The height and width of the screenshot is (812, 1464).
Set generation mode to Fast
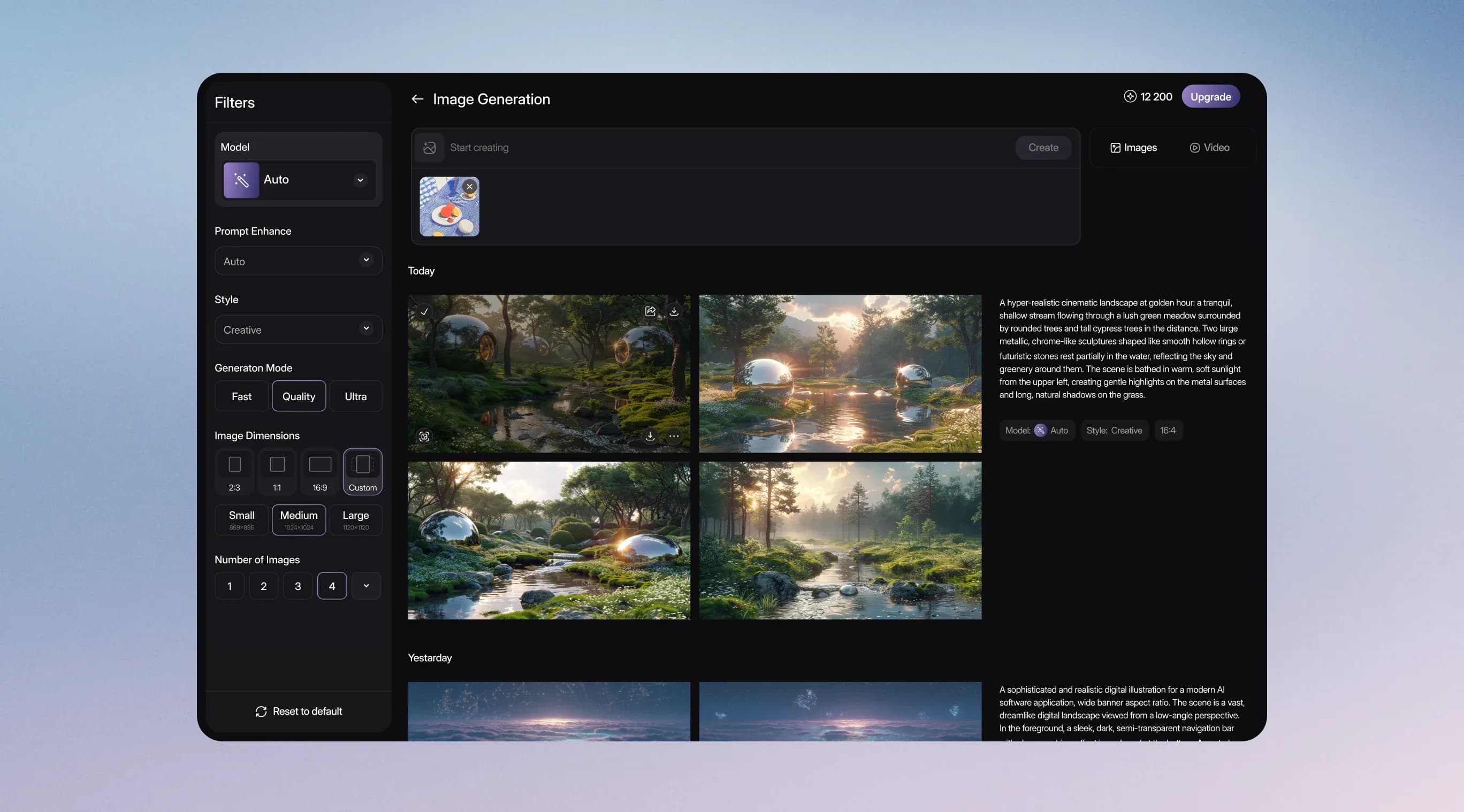[x=241, y=396]
